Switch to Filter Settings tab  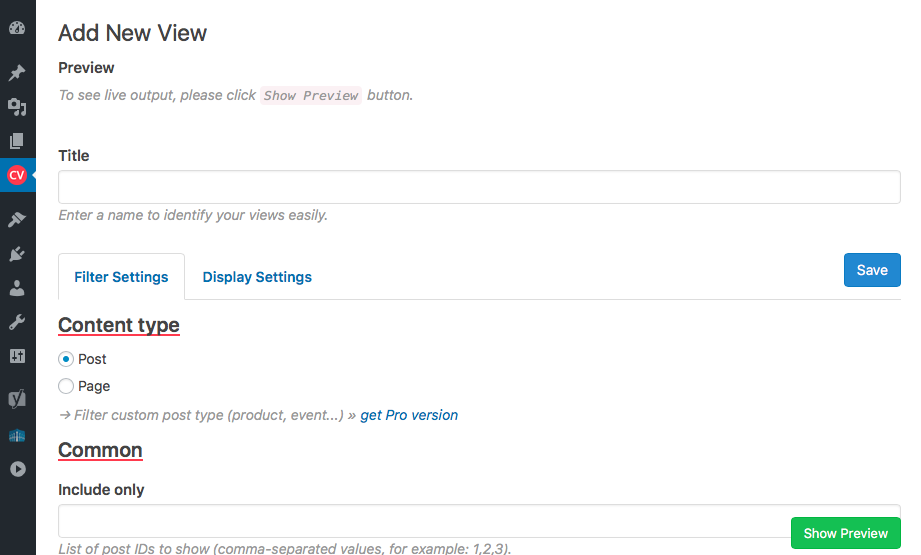click(x=121, y=277)
